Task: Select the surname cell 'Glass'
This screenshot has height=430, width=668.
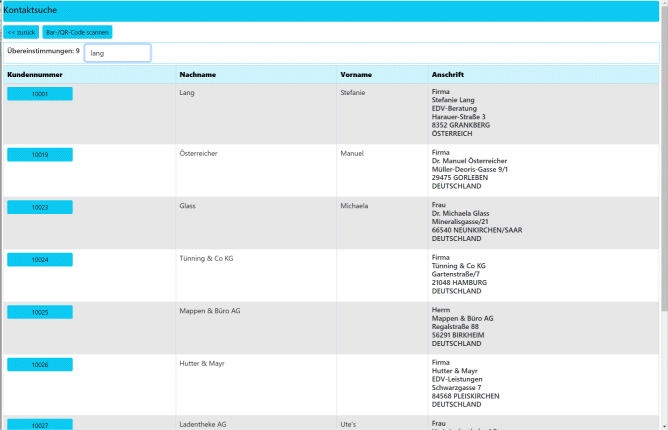Action: 187,206
